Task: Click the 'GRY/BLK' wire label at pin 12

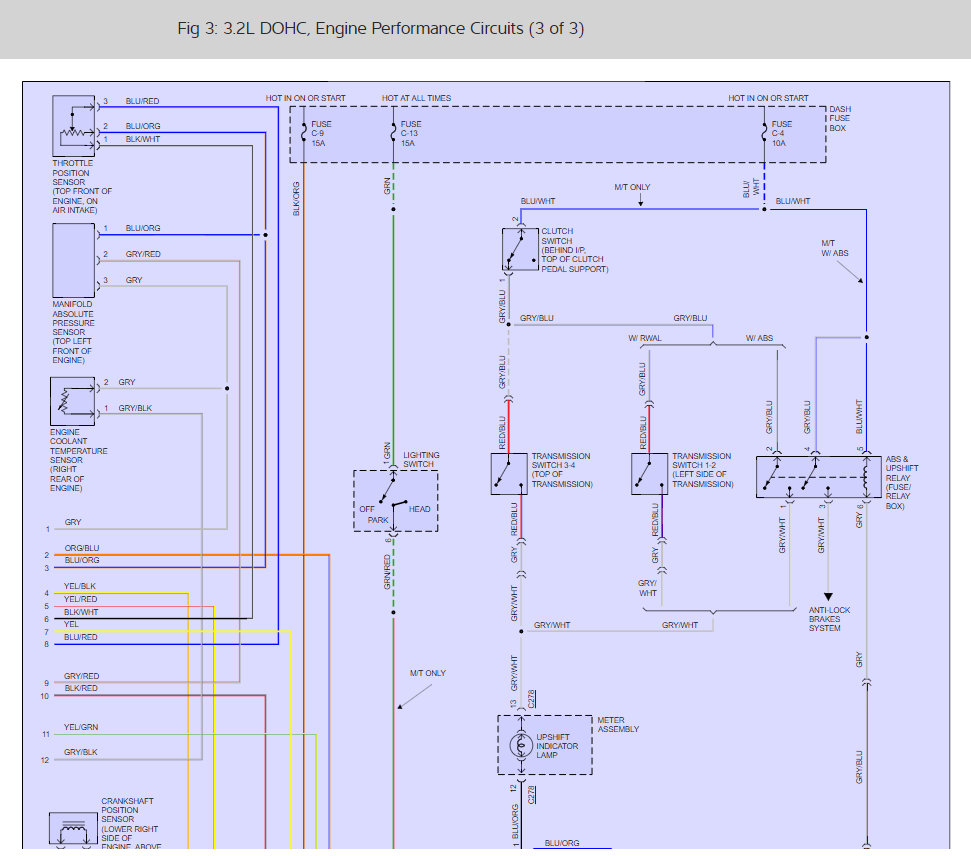Action: 81,752
